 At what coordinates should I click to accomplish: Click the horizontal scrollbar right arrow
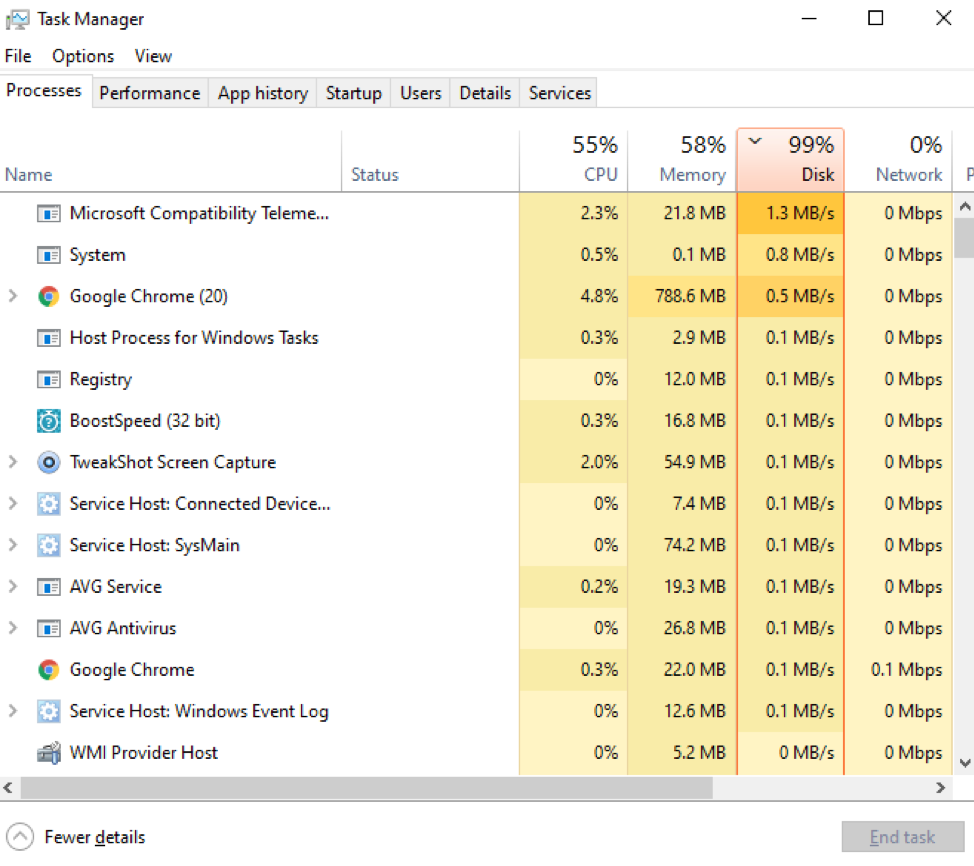click(940, 788)
